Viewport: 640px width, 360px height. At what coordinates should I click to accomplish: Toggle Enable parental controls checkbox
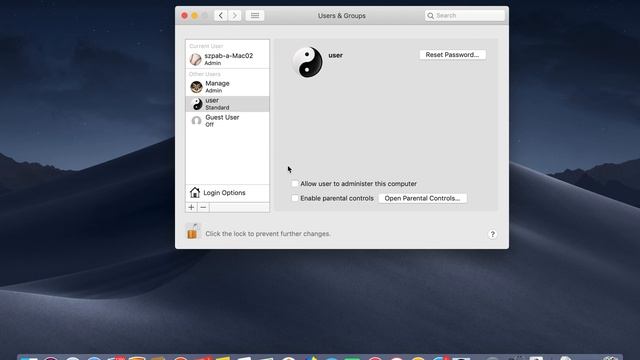point(295,198)
